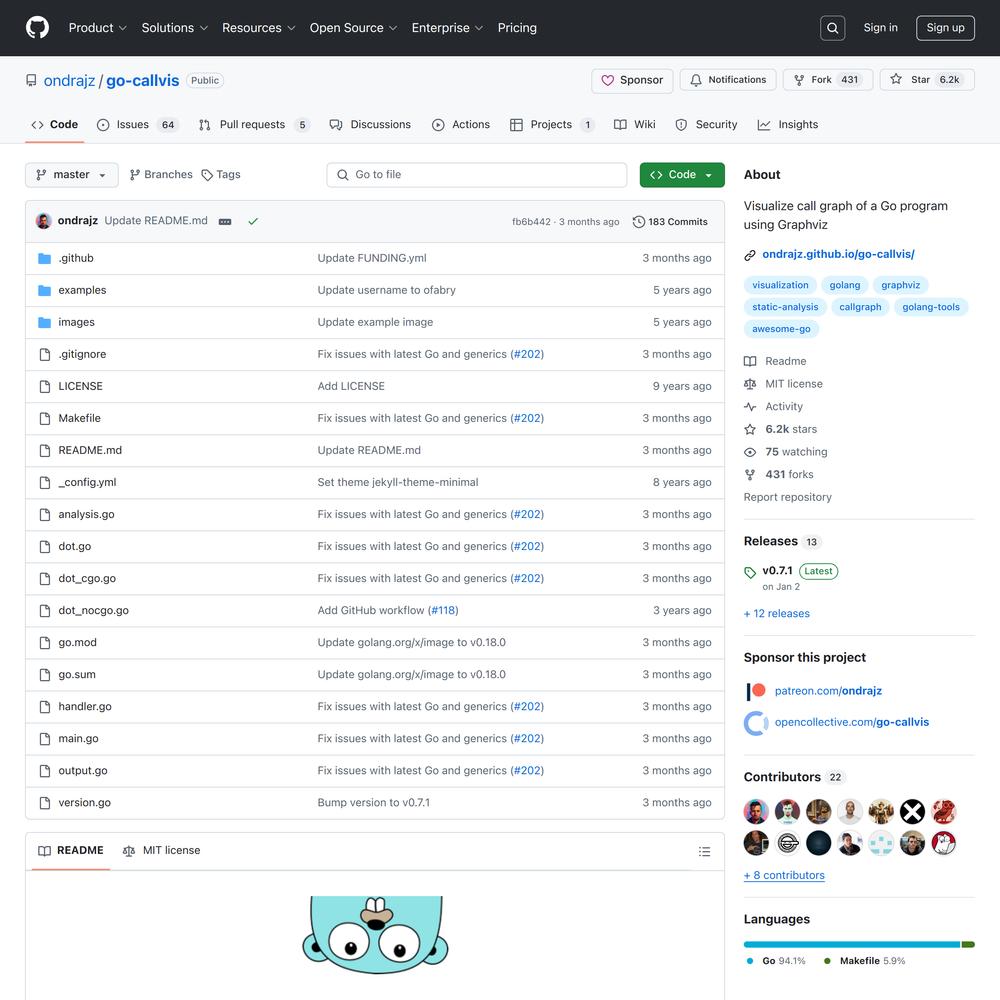Open the search magnifier icon in header

coord(832,28)
